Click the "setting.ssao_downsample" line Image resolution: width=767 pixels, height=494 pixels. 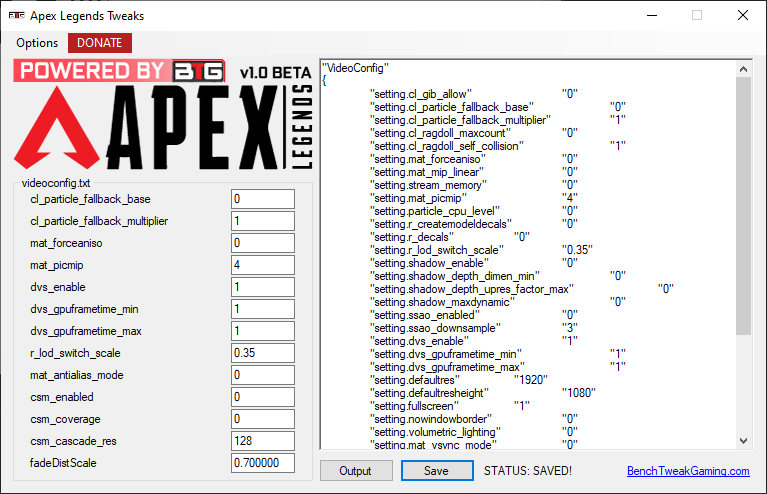[474, 328]
